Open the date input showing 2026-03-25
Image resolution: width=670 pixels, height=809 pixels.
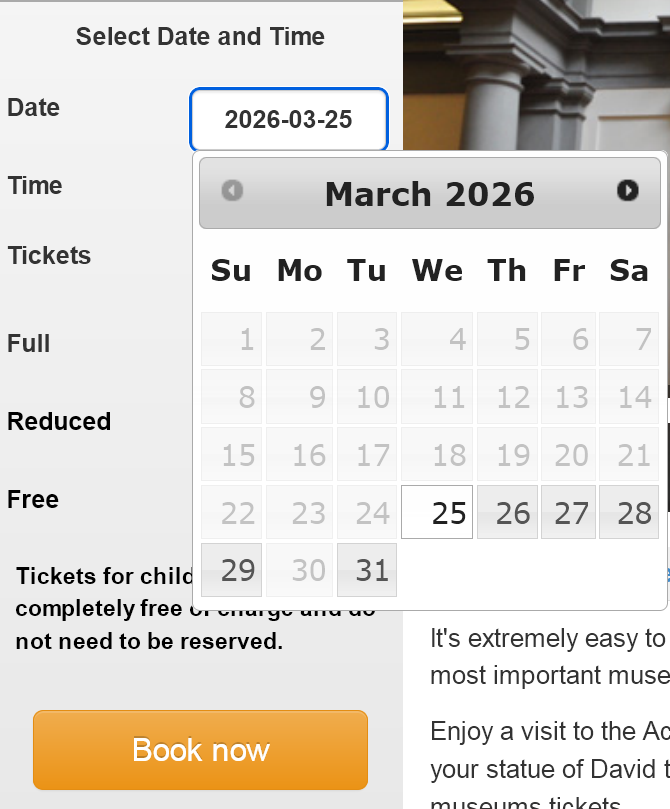click(288, 119)
